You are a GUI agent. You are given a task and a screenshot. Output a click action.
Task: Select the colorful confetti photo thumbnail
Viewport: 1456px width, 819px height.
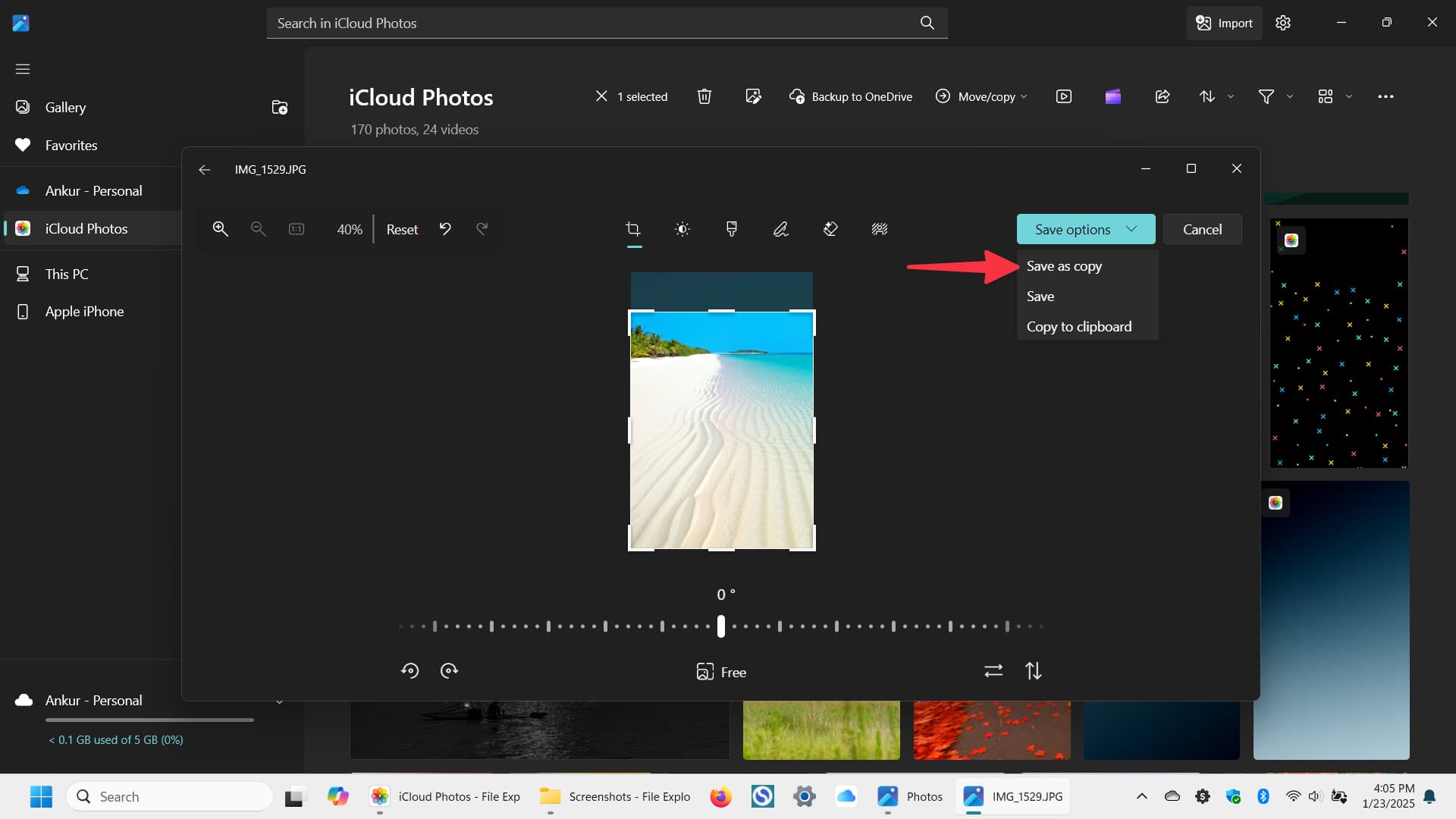tap(1339, 343)
